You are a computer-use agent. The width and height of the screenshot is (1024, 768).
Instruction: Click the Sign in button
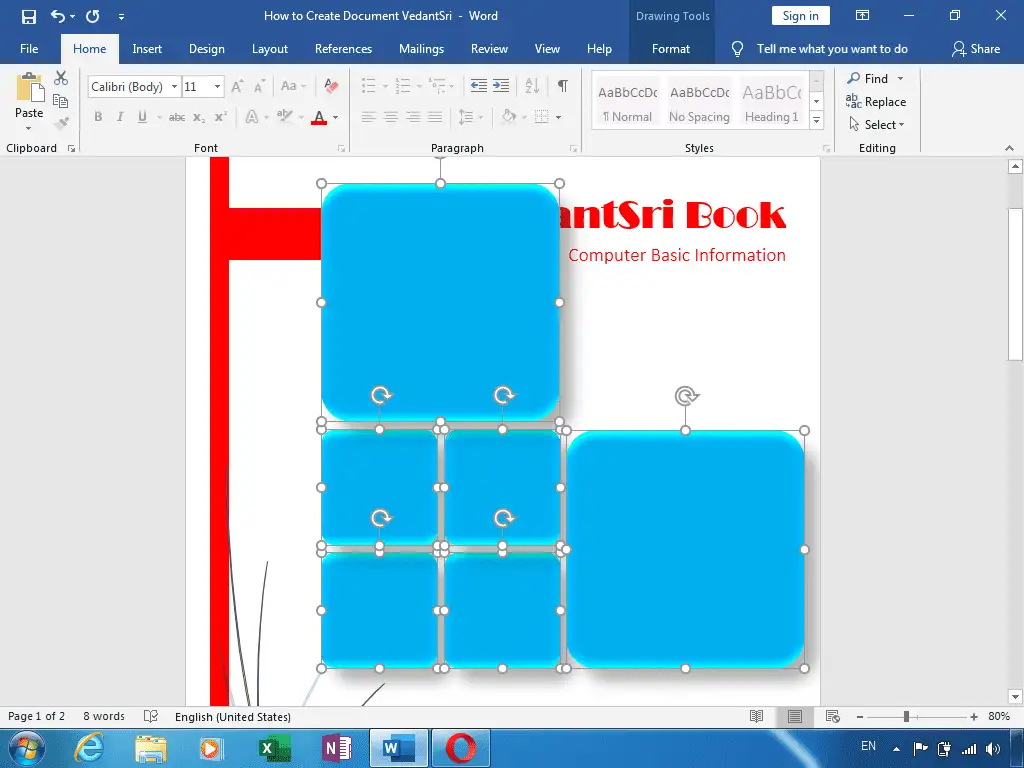pyautogui.click(x=800, y=16)
